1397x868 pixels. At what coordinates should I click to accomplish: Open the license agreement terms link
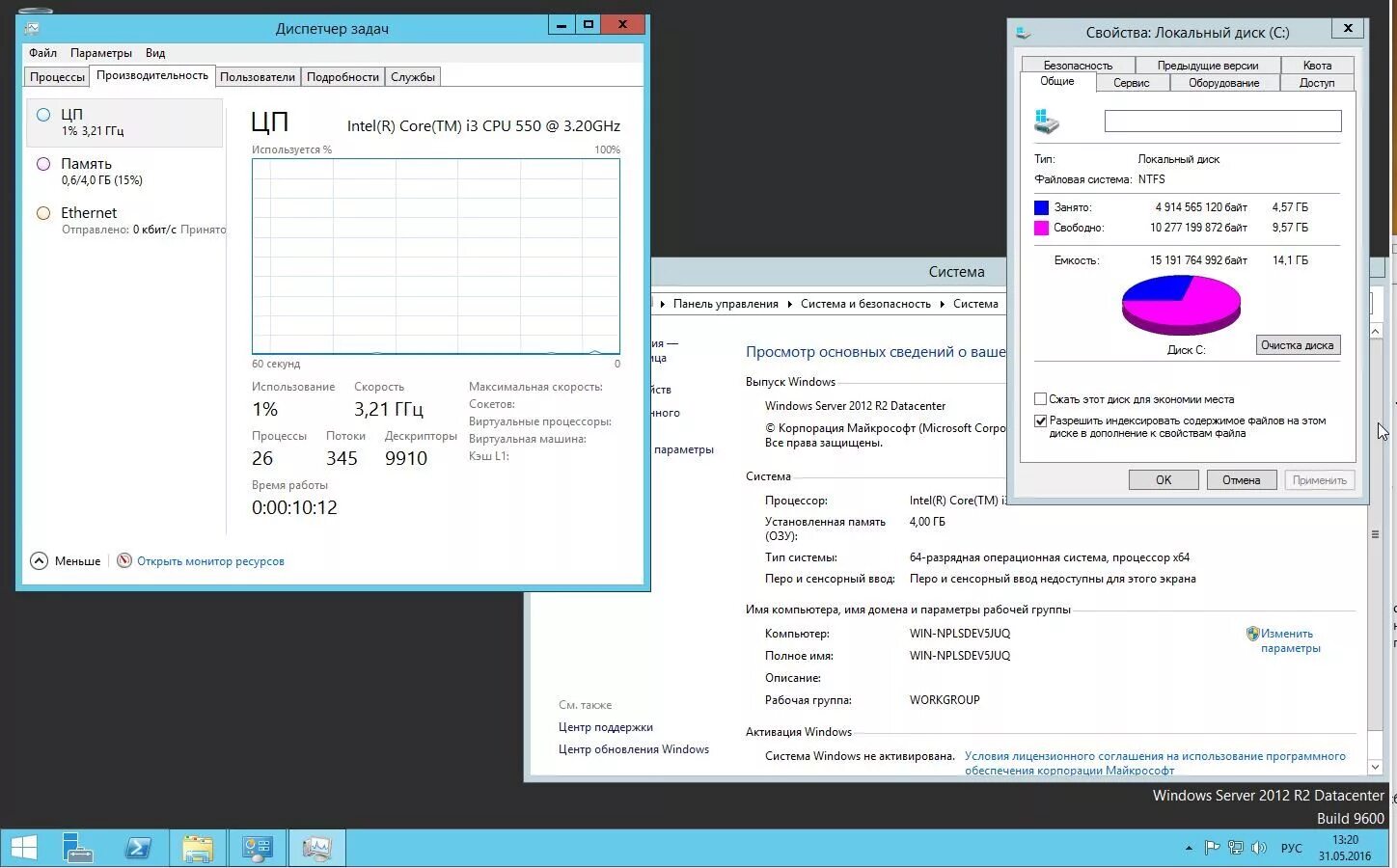1155,763
